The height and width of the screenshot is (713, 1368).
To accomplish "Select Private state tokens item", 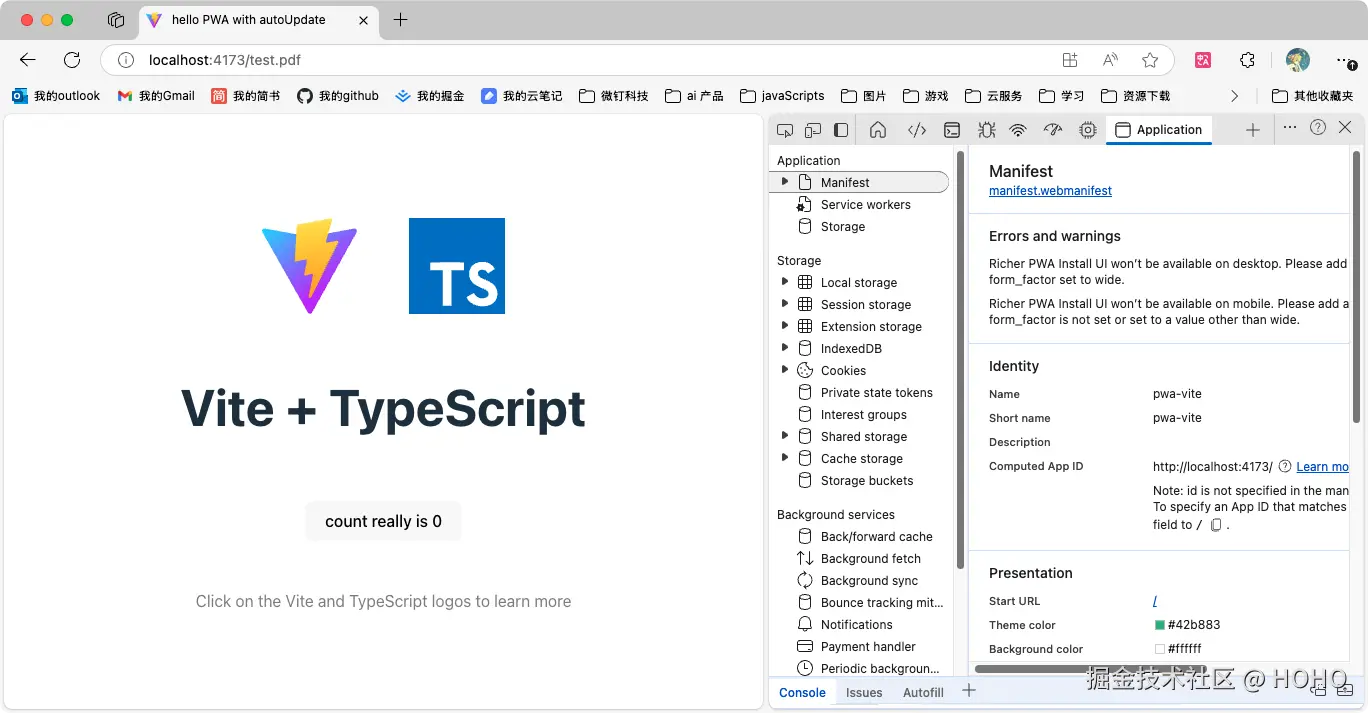I will 877,392.
